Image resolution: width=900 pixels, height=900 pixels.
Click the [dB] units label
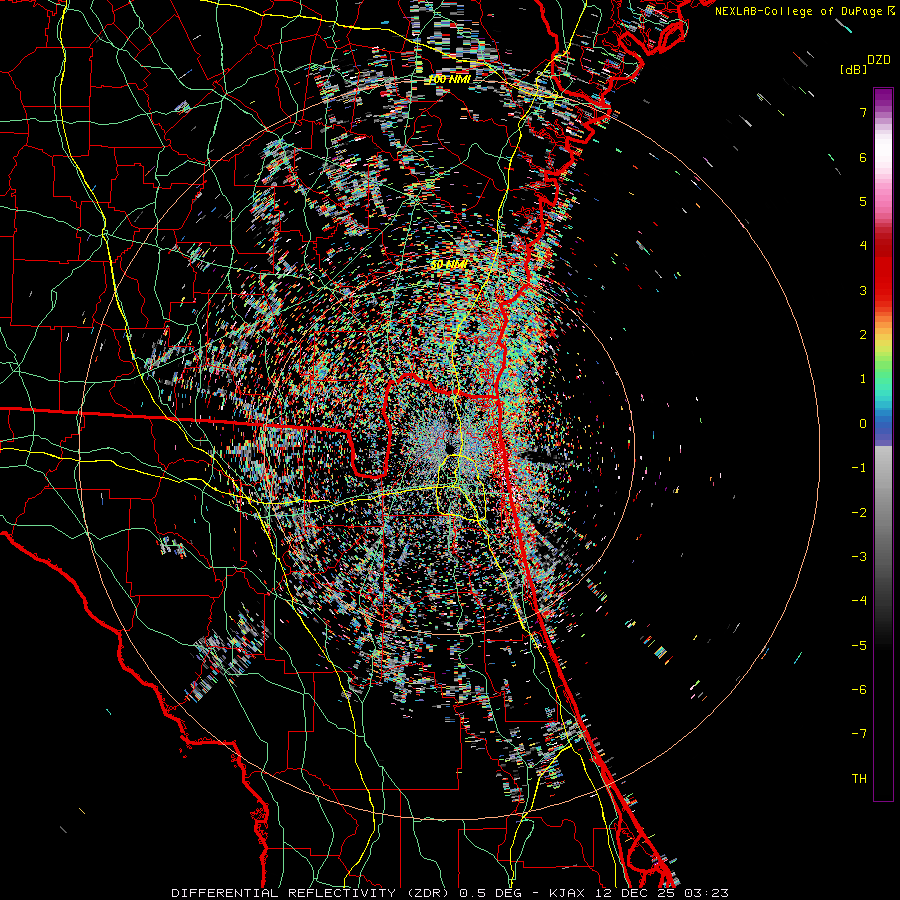coord(853,69)
